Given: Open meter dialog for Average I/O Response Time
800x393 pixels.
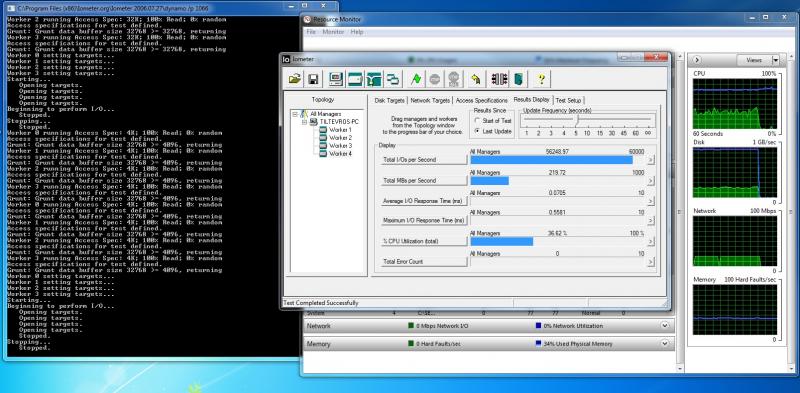Looking at the screenshot, I should click(651, 201).
